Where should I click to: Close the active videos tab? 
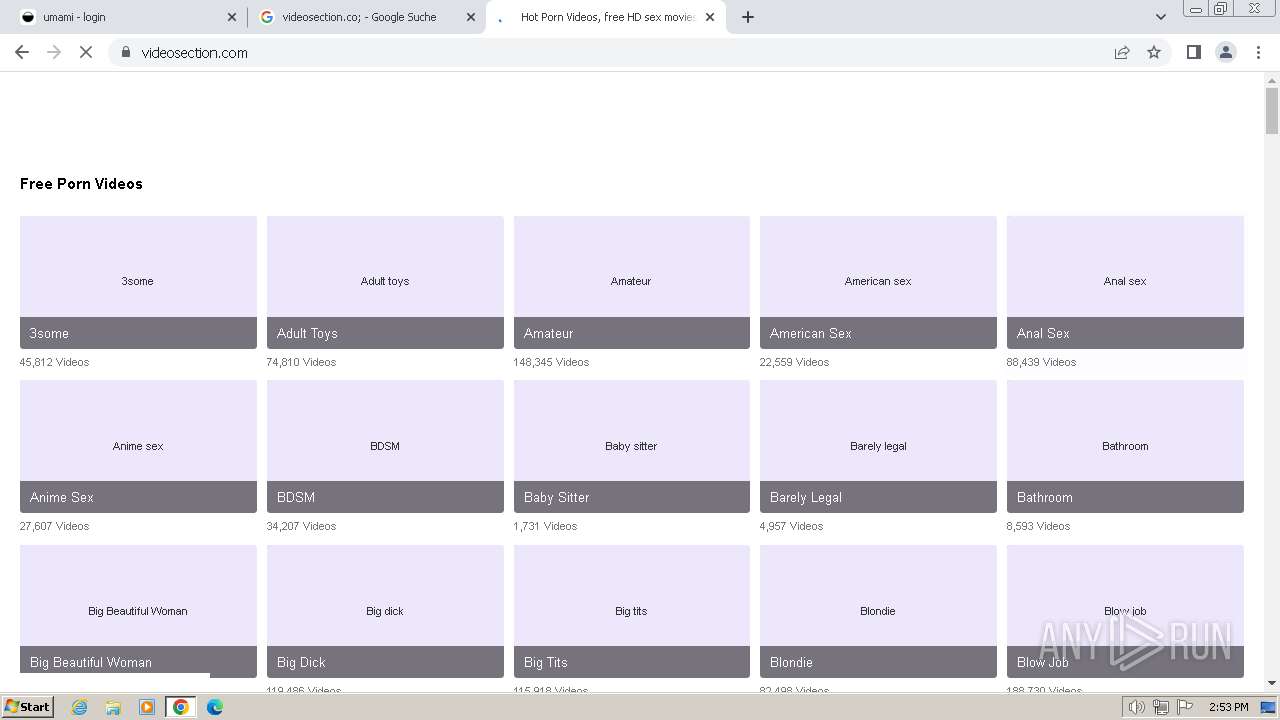click(710, 17)
